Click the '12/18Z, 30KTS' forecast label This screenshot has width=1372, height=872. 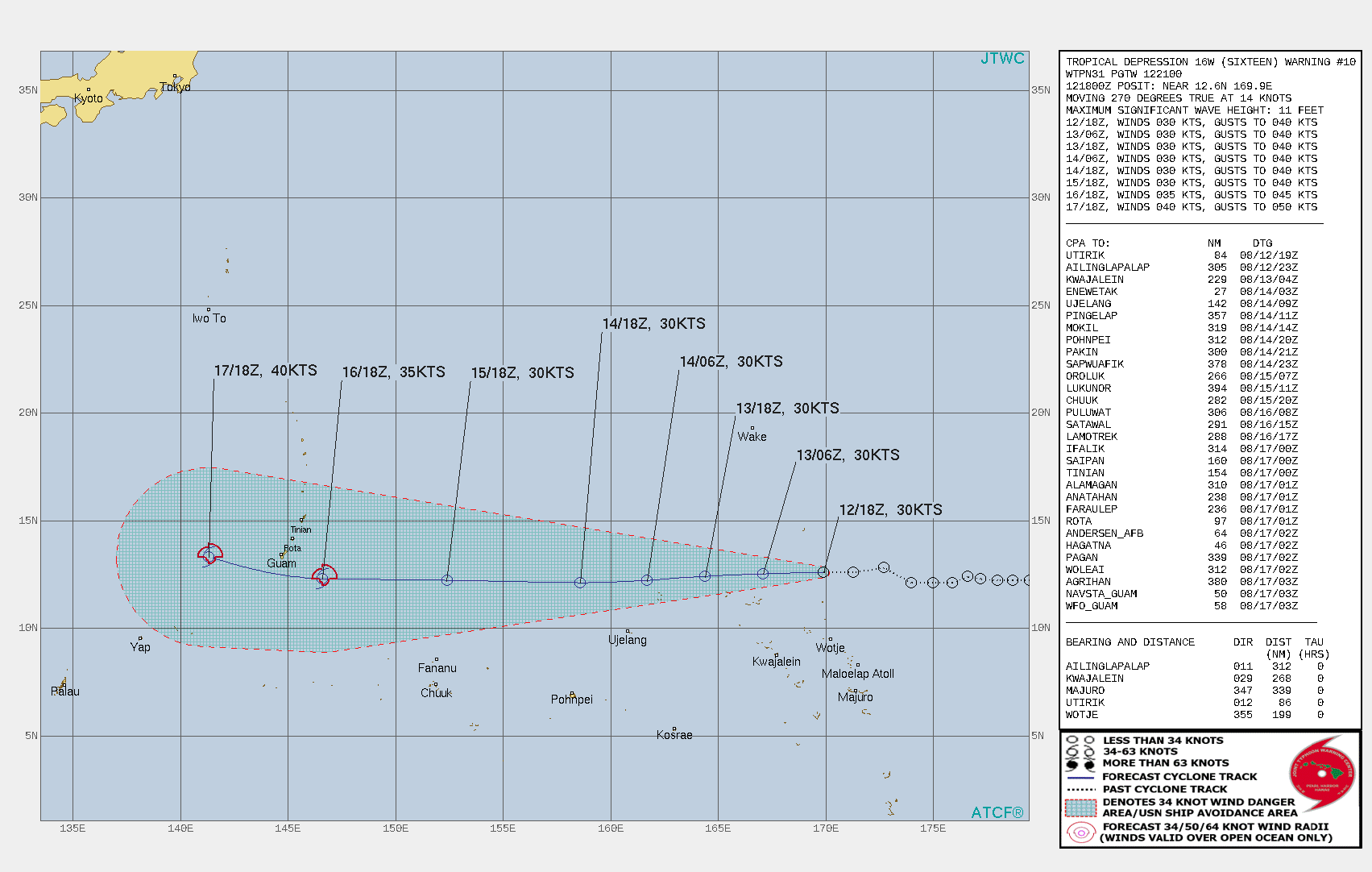pyautogui.click(x=891, y=510)
